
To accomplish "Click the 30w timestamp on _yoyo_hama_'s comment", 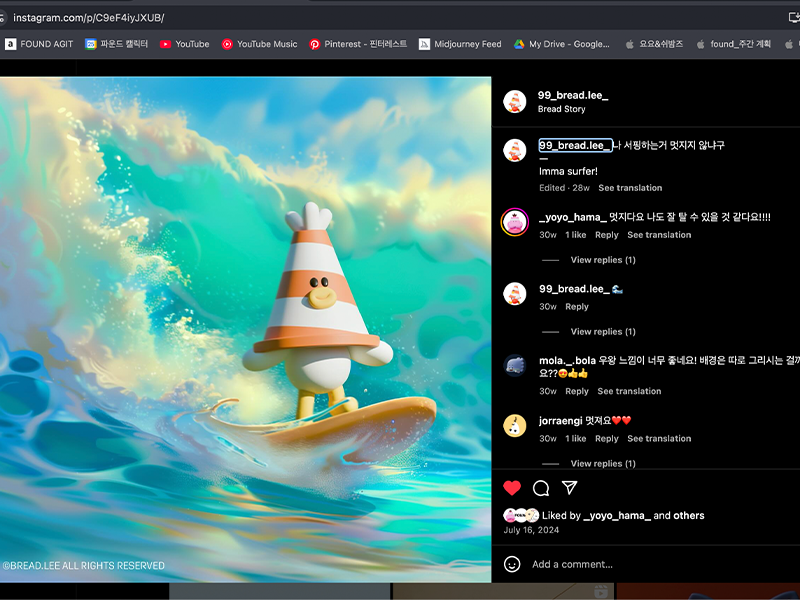I will pos(548,235).
